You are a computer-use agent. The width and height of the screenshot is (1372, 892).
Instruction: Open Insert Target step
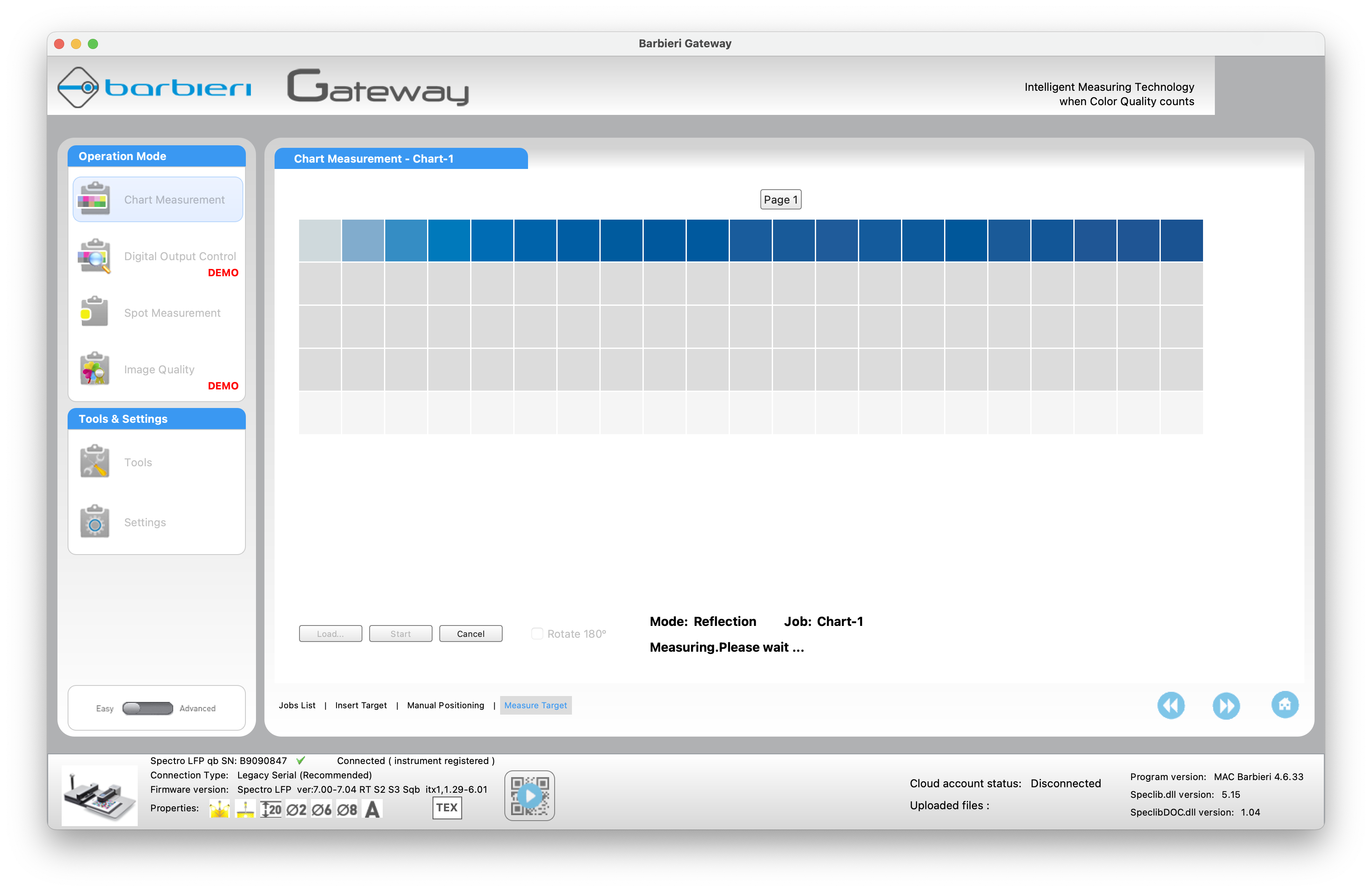(x=360, y=705)
